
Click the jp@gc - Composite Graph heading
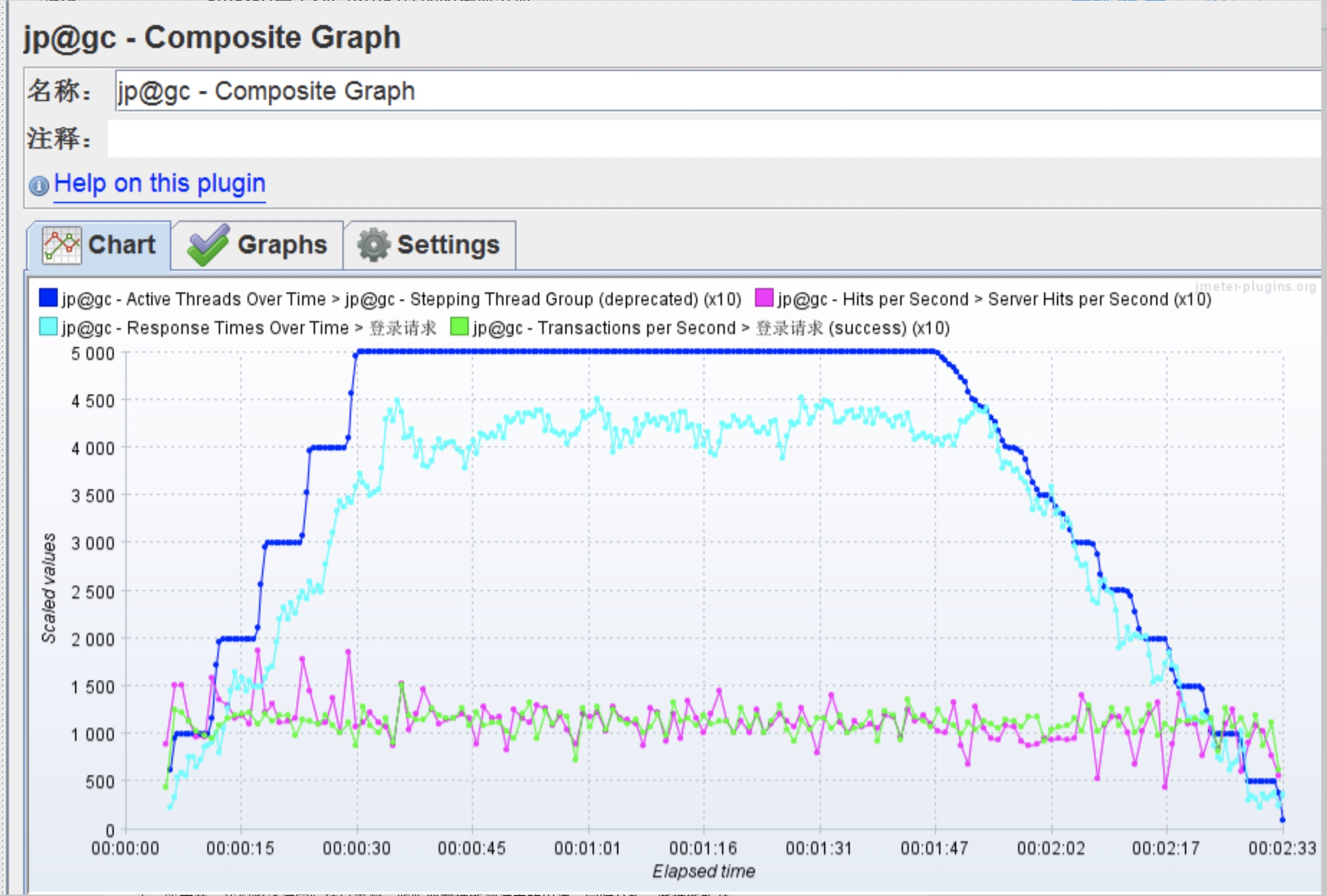click(212, 38)
